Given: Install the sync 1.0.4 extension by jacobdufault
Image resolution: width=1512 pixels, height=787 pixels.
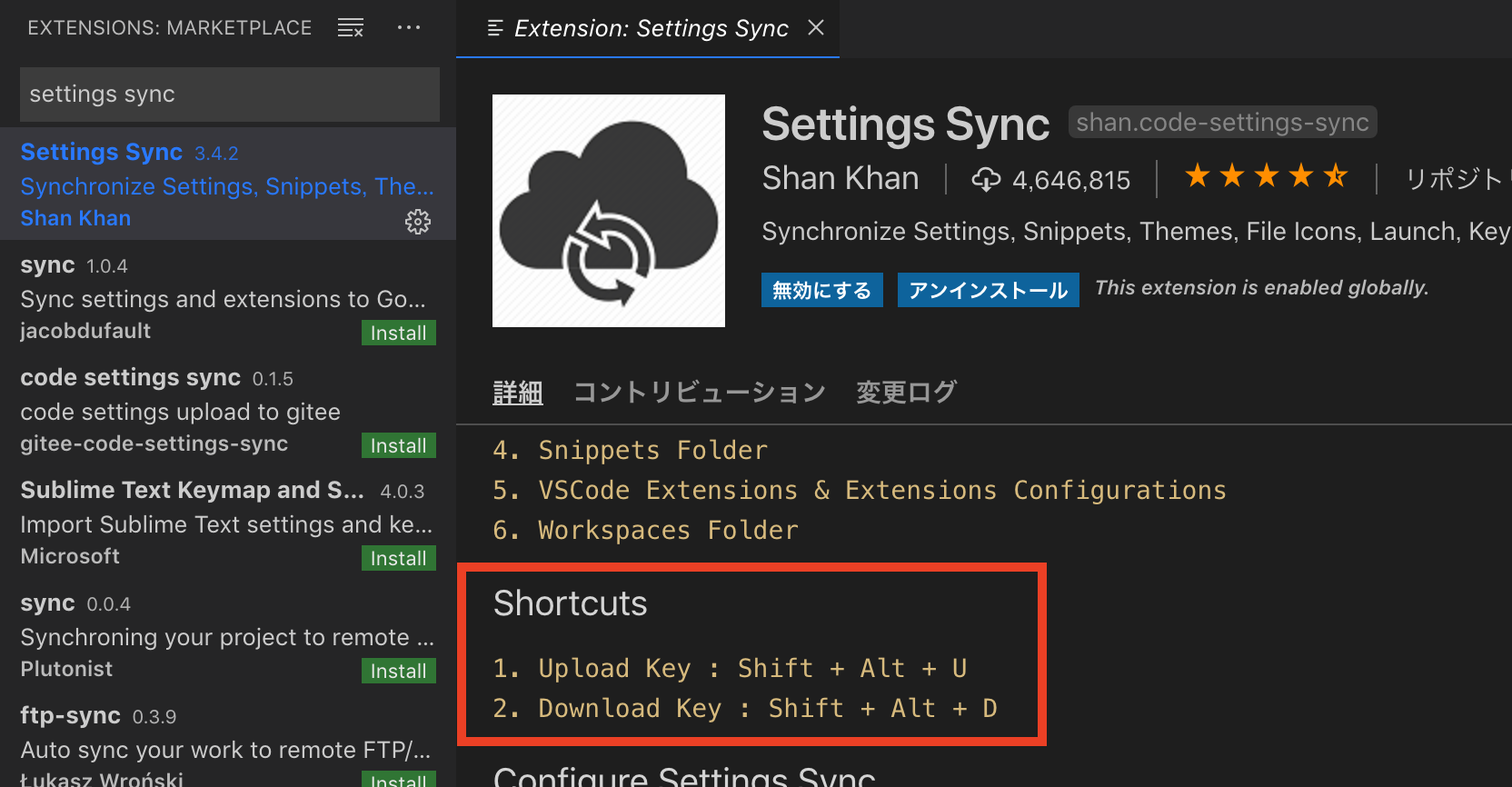Looking at the screenshot, I should click(x=399, y=333).
